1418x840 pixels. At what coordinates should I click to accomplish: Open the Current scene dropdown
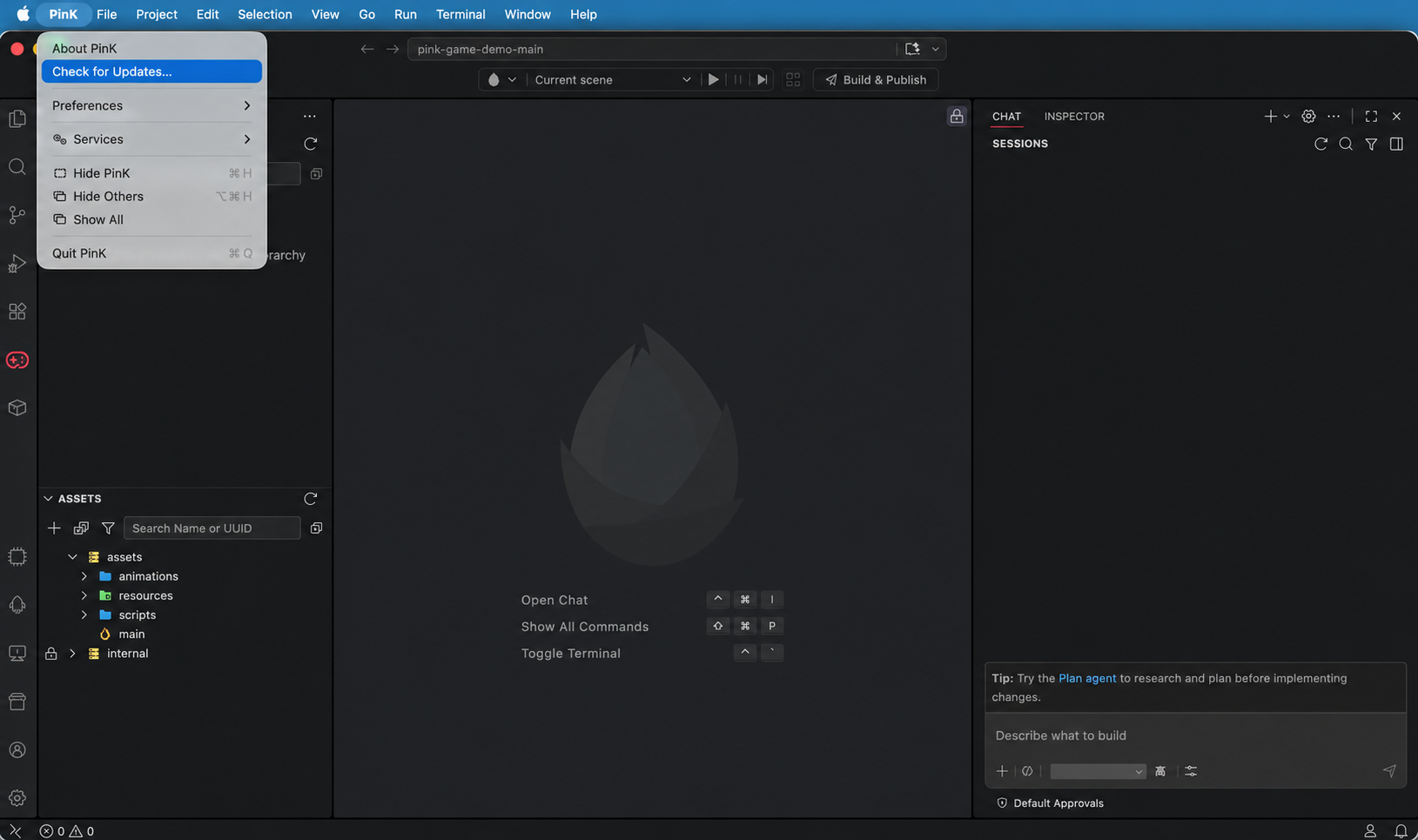point(612,79)
